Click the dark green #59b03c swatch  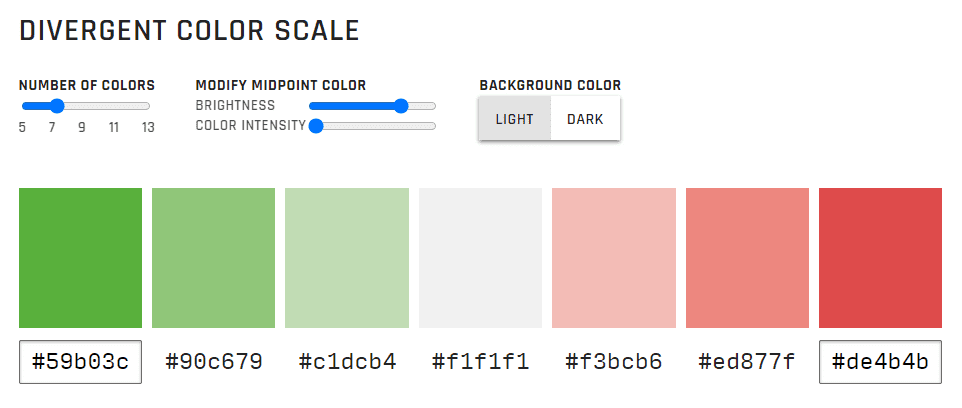80,258
